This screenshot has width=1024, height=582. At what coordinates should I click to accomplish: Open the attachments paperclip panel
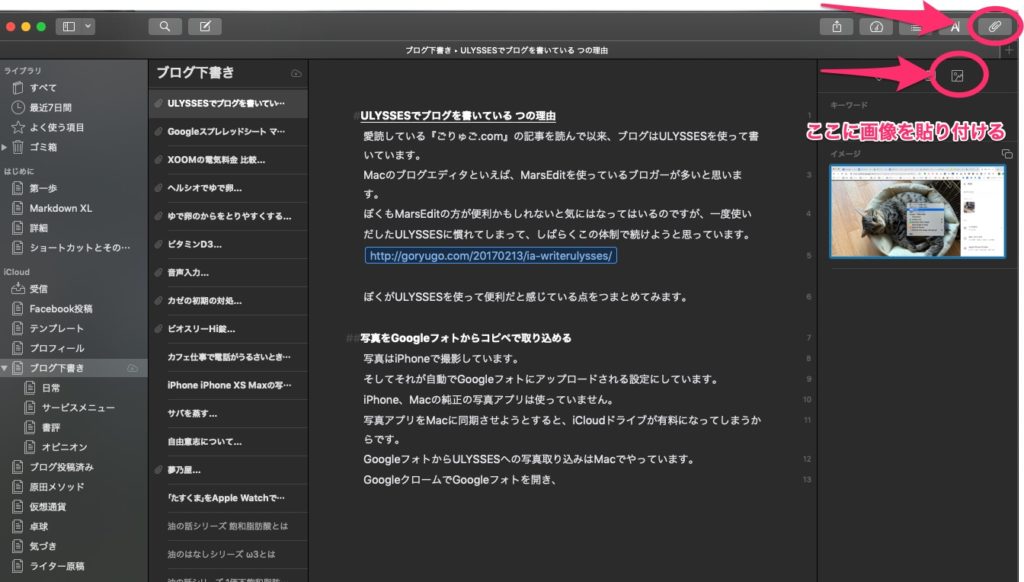coord(995,27)
